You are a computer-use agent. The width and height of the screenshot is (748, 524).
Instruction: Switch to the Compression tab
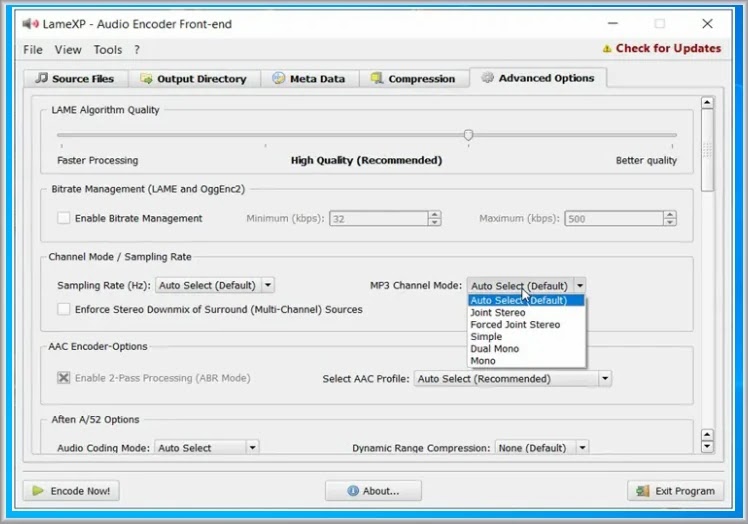414,78
